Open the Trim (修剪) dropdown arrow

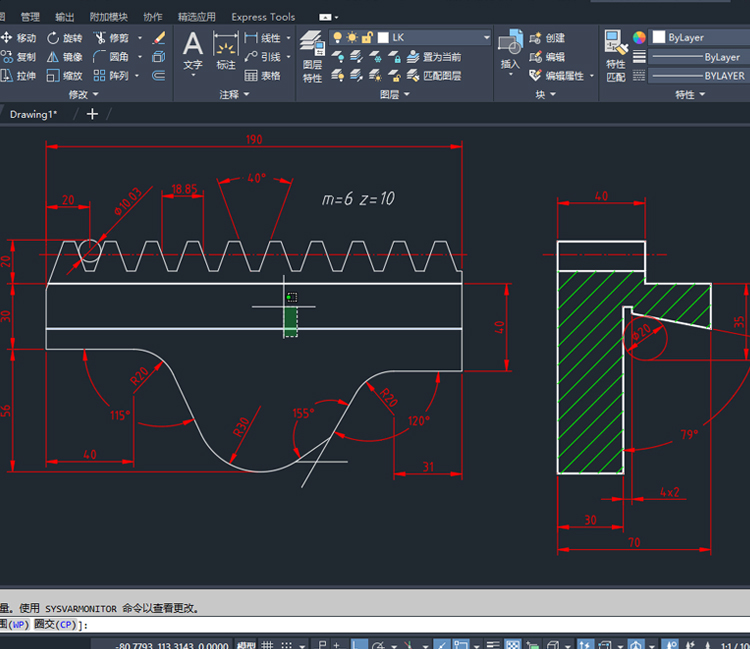[140, 38]
